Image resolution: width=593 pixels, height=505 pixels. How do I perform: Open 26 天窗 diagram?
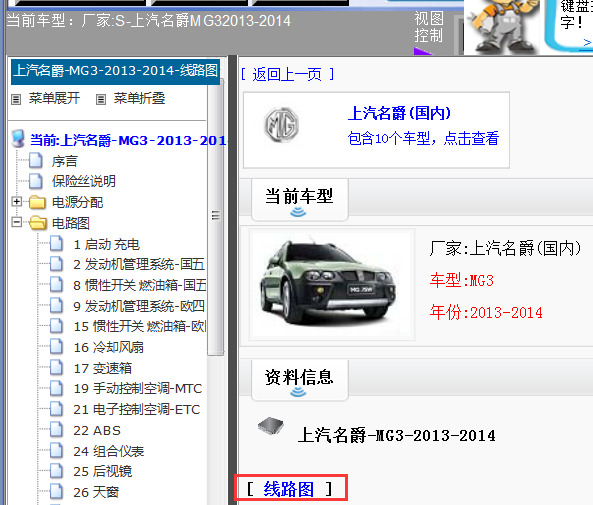click(x=96, y=492)
